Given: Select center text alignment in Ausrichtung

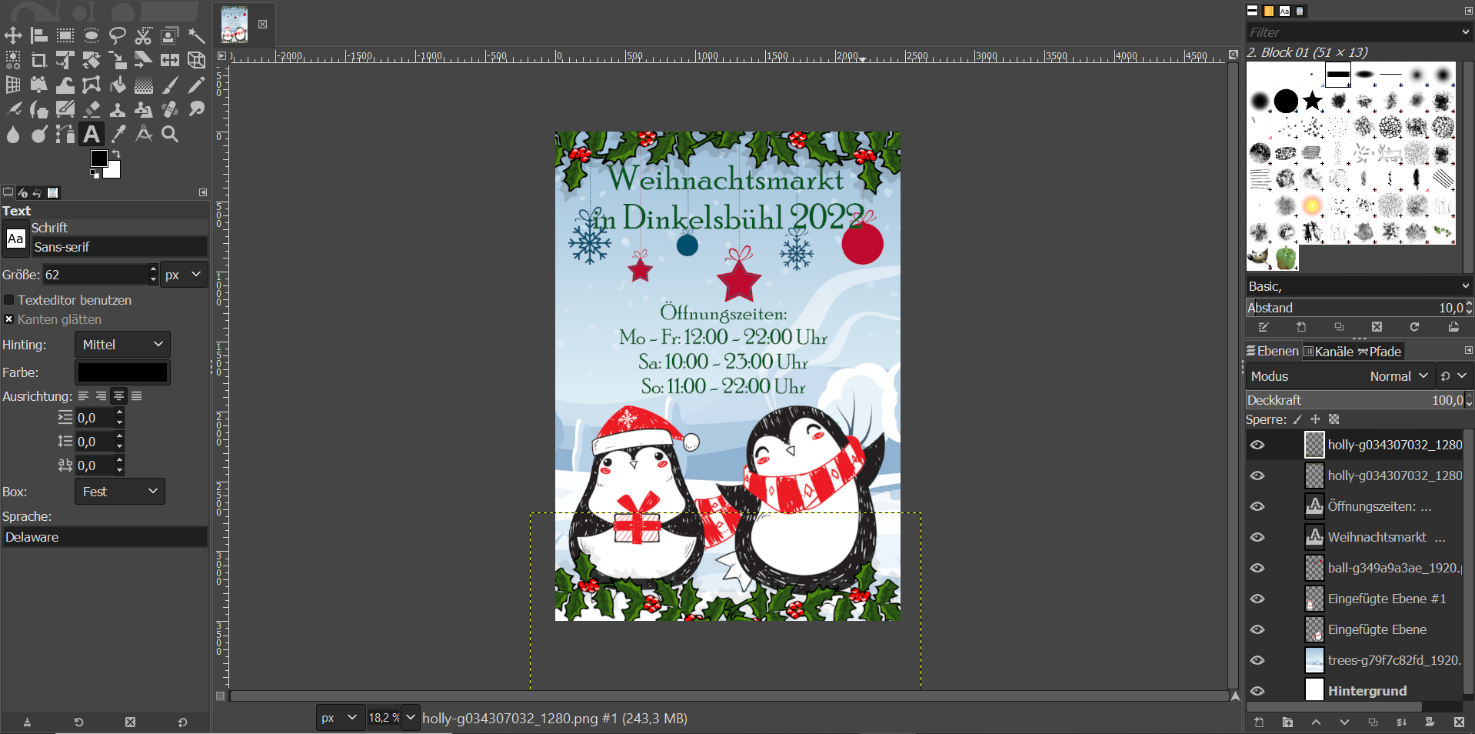Looking at the screenshot, I should [x=119, y=396].
